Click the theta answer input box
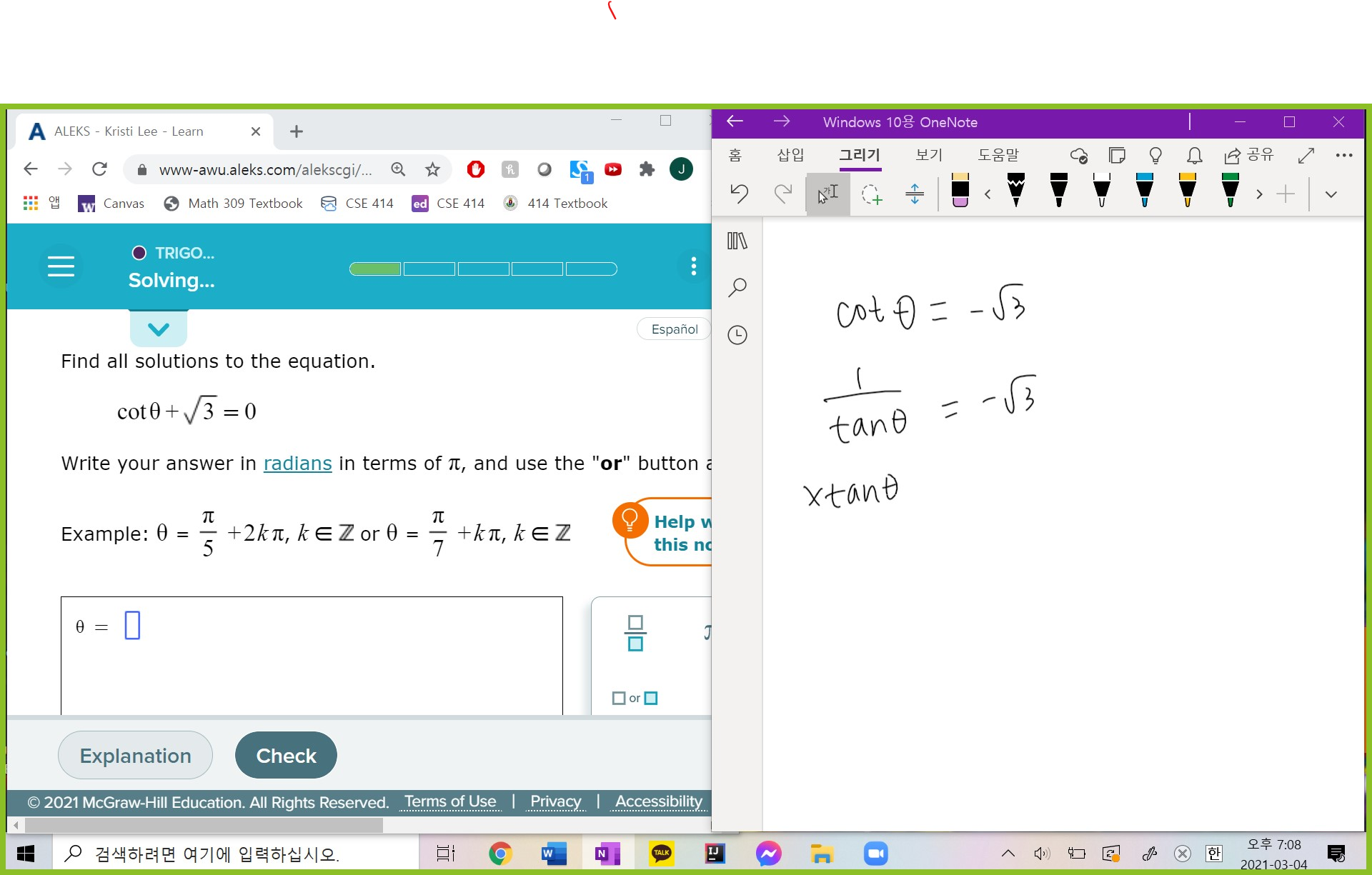 pos(132,626)
